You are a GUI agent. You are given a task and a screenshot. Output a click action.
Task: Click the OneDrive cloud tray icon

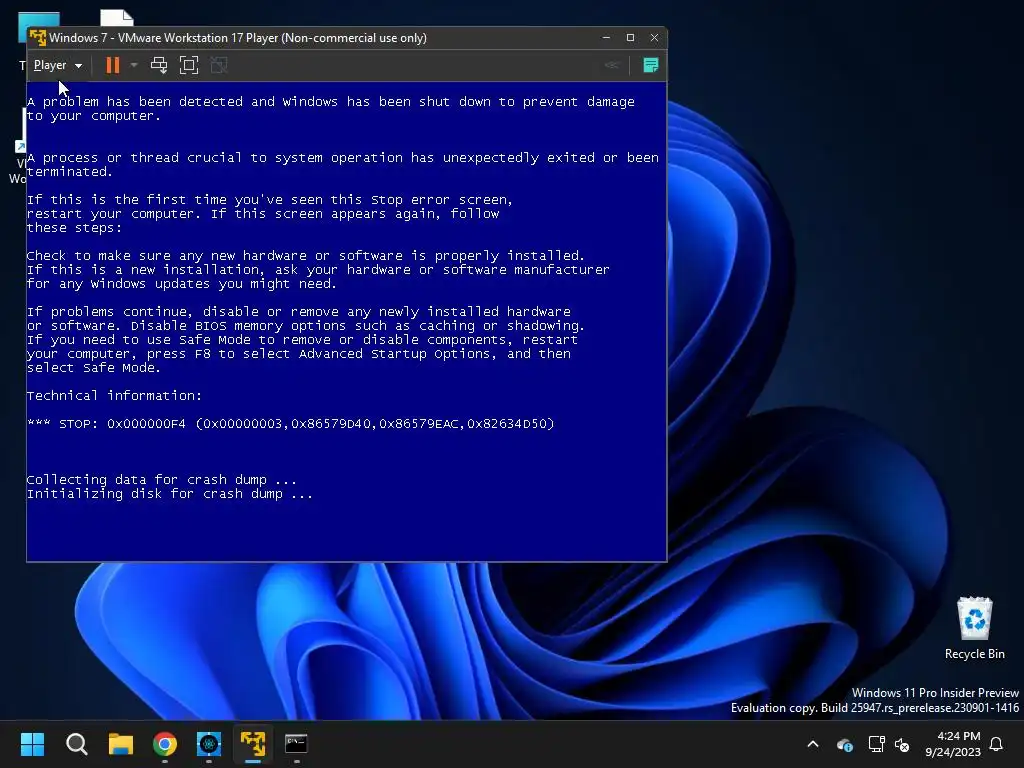pos(844,744)
